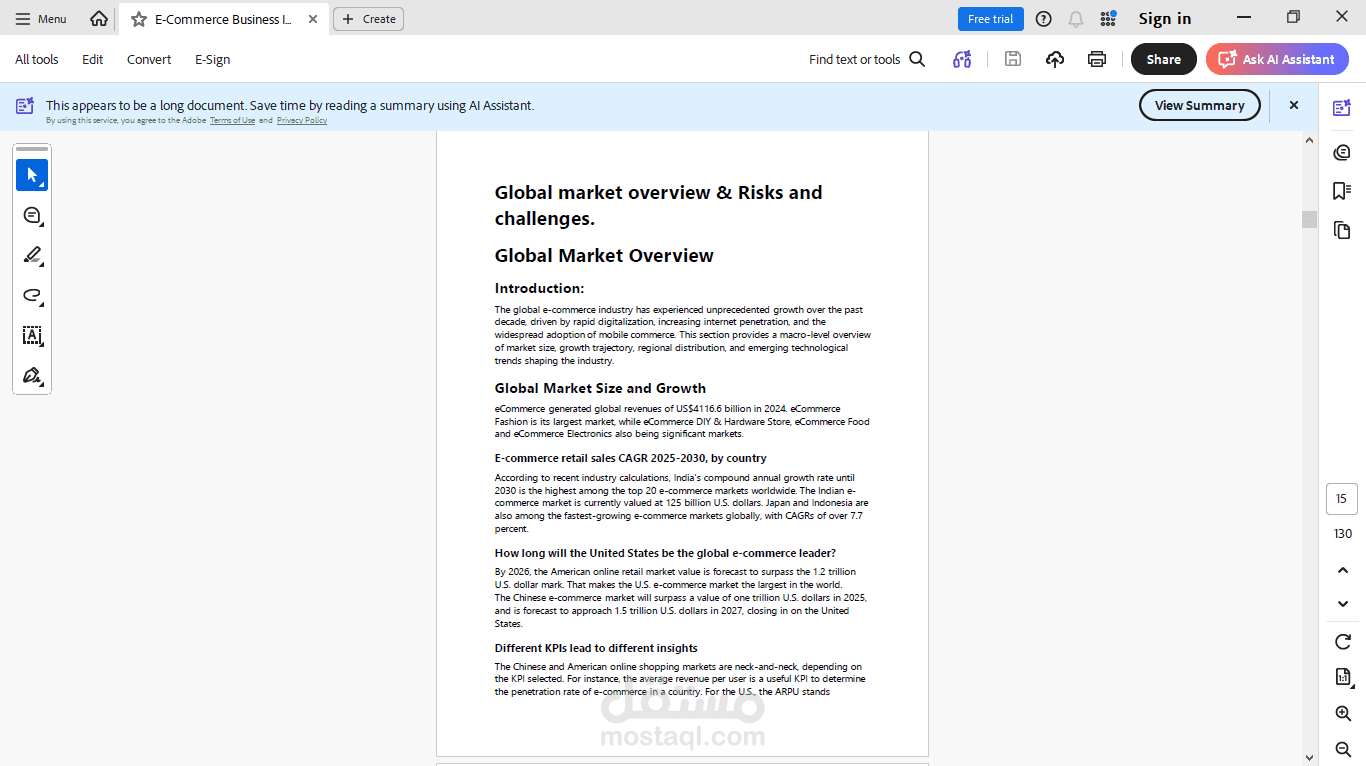Open the notifications bell icon

[1076, 19]
